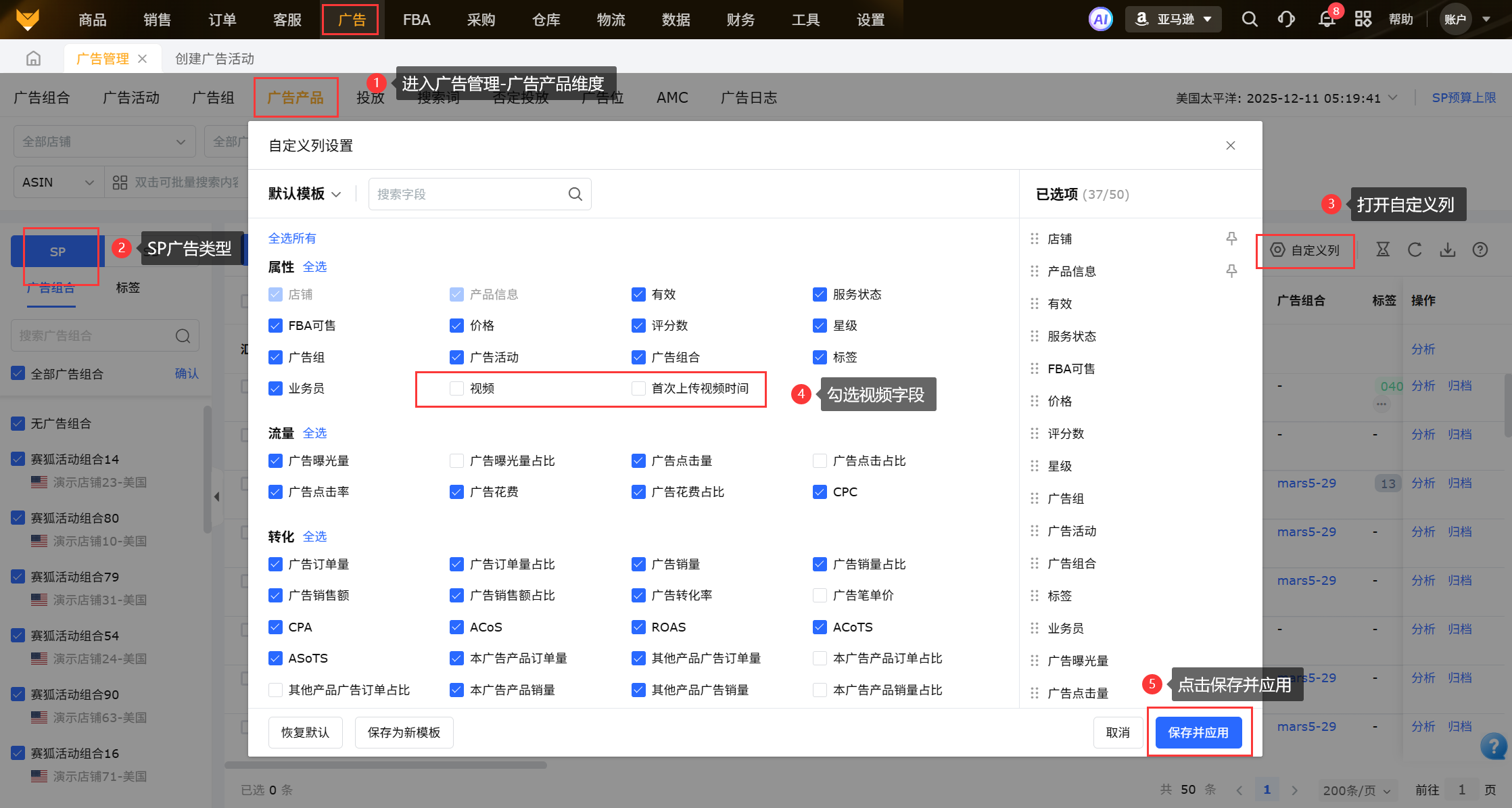This screenshot has width=1512, height=808.
Task: Enable 首次上传视频时间 checkbox
Action: [638, 388]
